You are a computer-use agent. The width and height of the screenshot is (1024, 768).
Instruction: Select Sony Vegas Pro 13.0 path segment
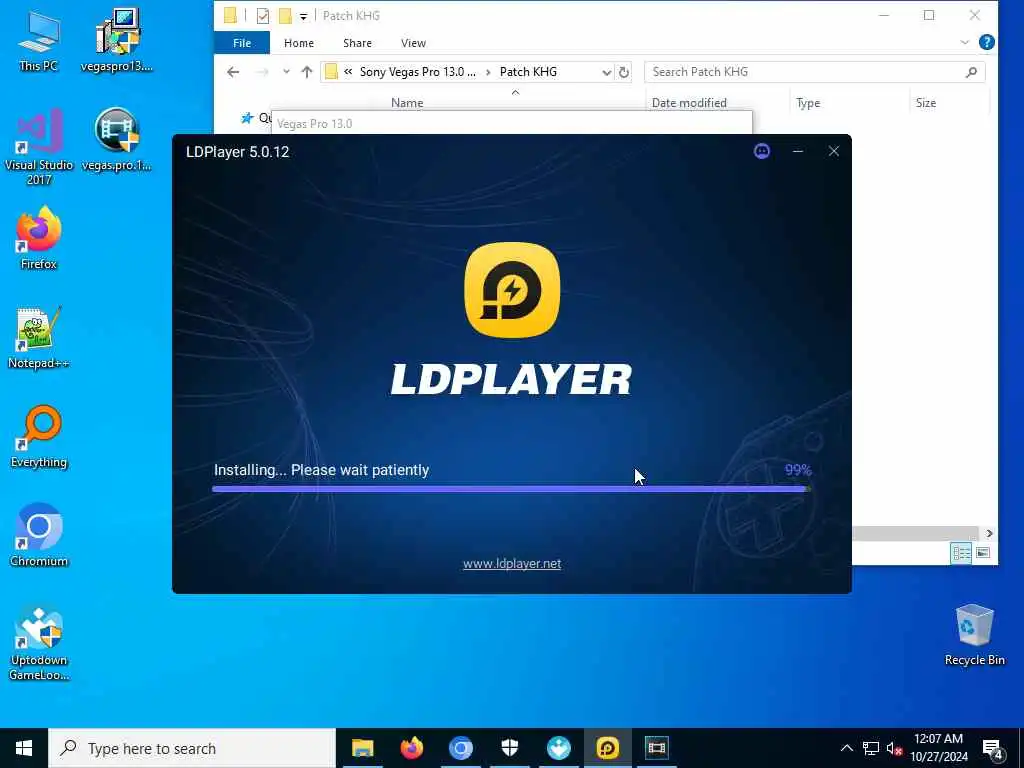coord(417,72)
